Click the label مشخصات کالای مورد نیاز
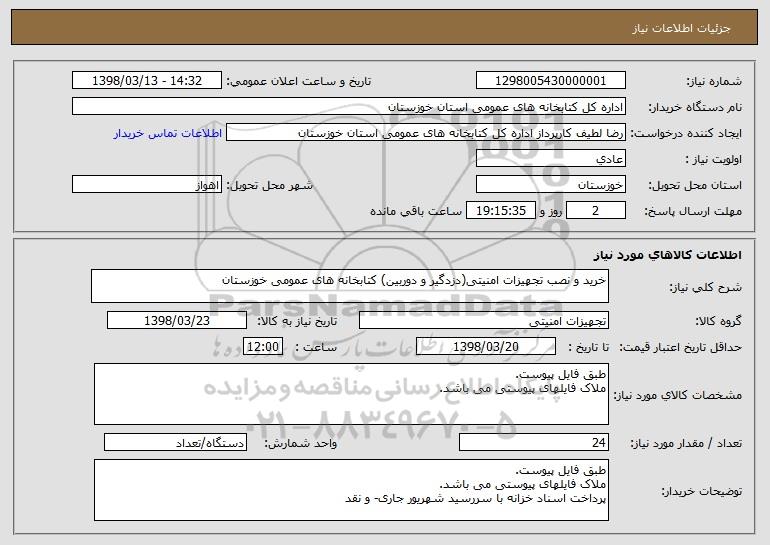Viewport: 770px width, 545px height. tap(678, 395)
